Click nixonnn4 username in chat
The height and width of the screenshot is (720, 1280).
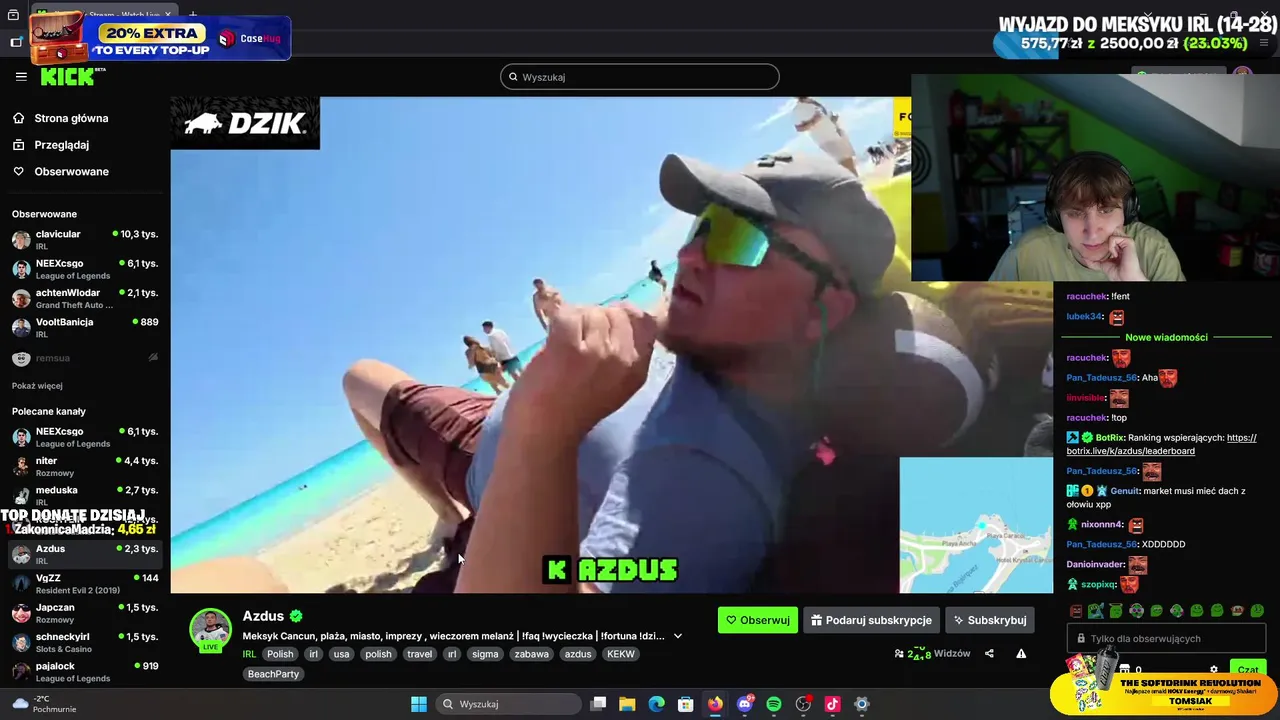coord(1102,524)
